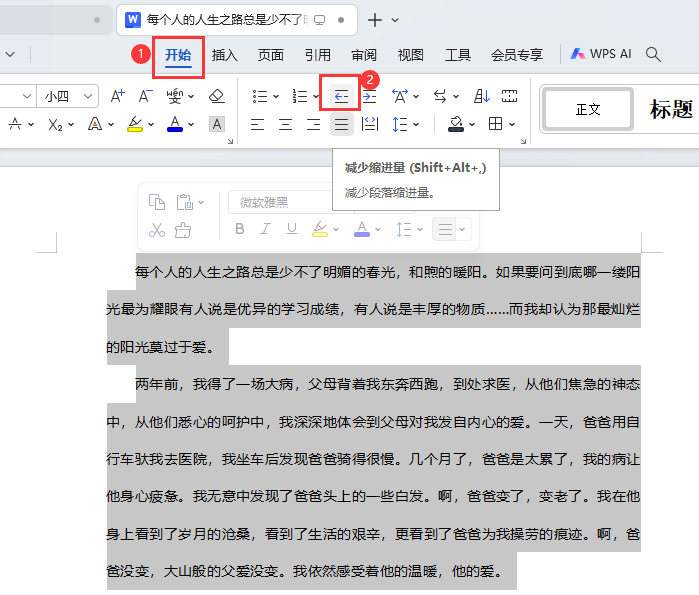This screenshot has width=699, height=595.
Task: Clear formatting with eraser icon
Action: pos(217,96)
